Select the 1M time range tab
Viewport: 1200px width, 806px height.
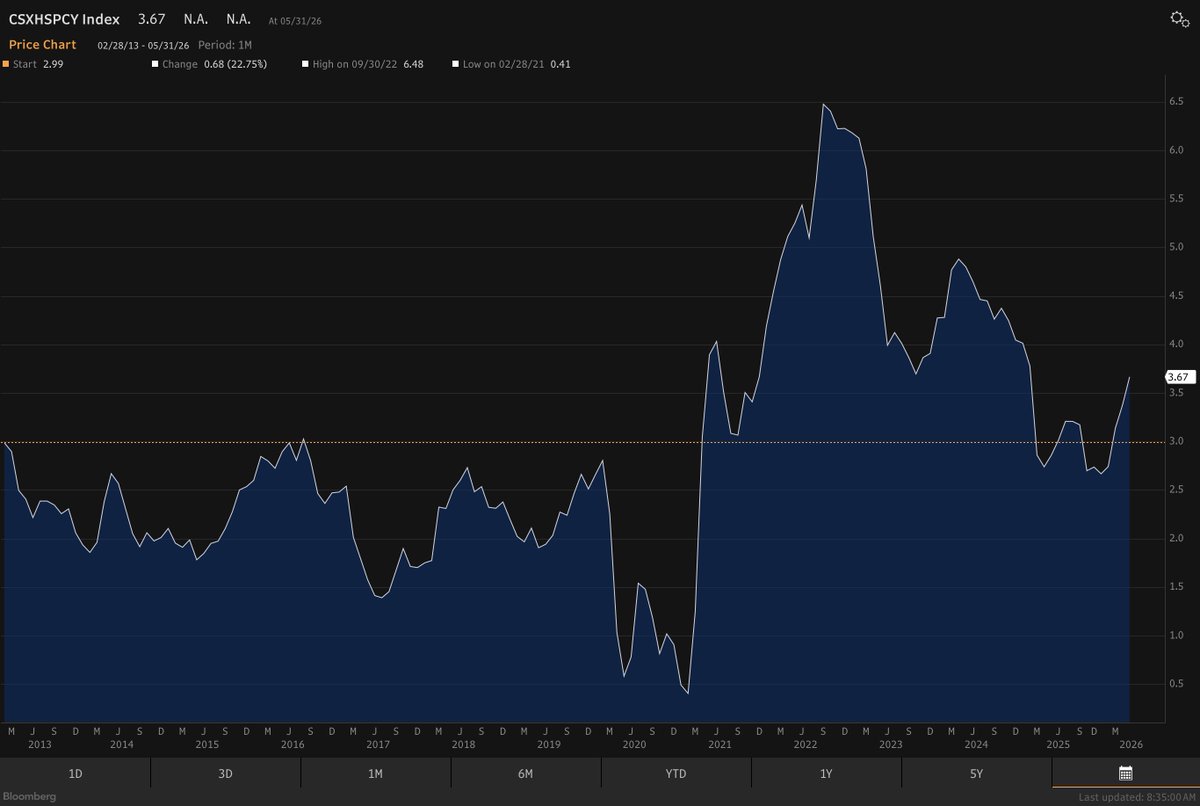click(x=375, y=773)
